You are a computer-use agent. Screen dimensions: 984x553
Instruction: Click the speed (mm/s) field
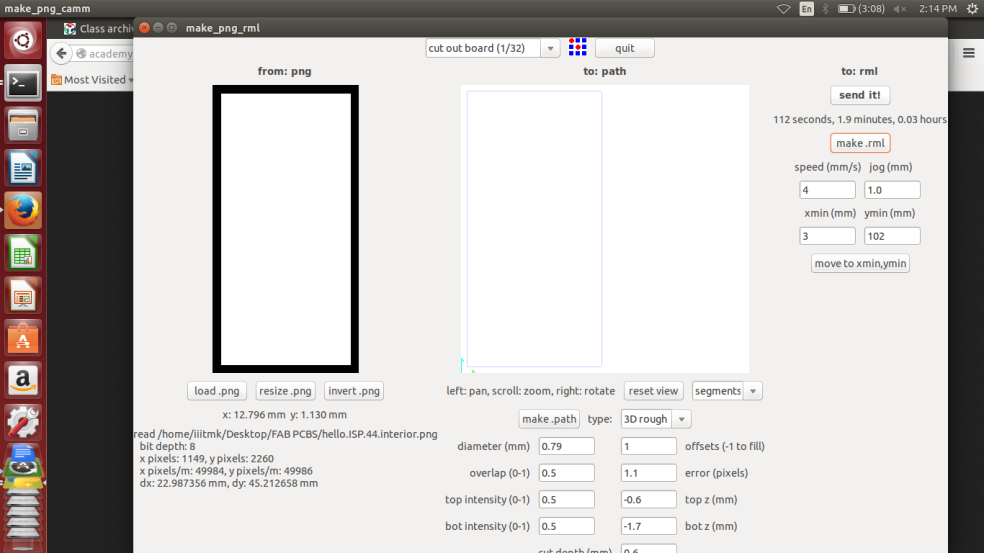827,190
